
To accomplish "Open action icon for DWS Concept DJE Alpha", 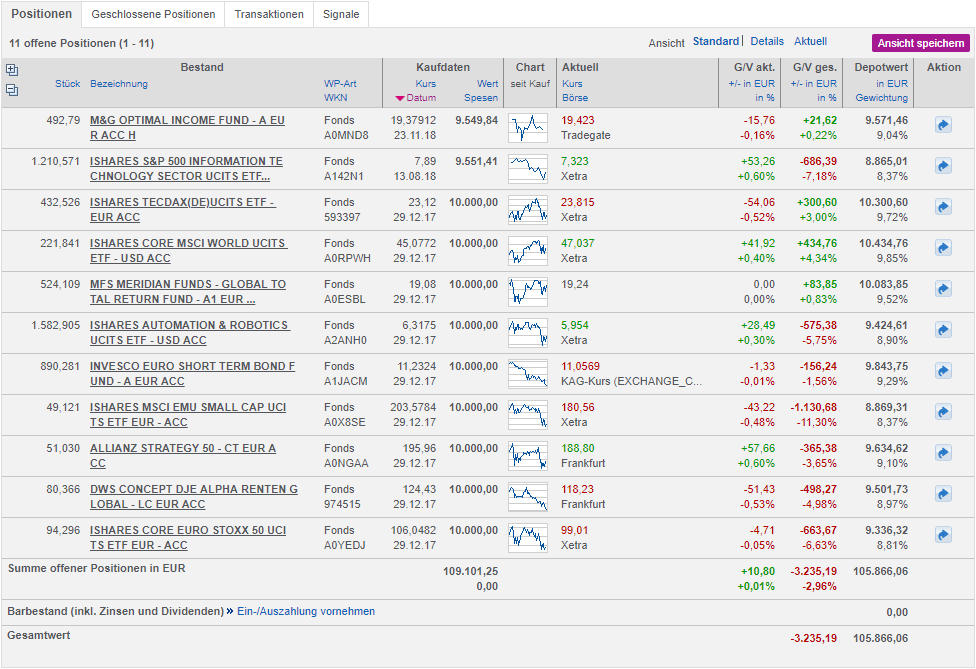I will (x=943, y=494).
